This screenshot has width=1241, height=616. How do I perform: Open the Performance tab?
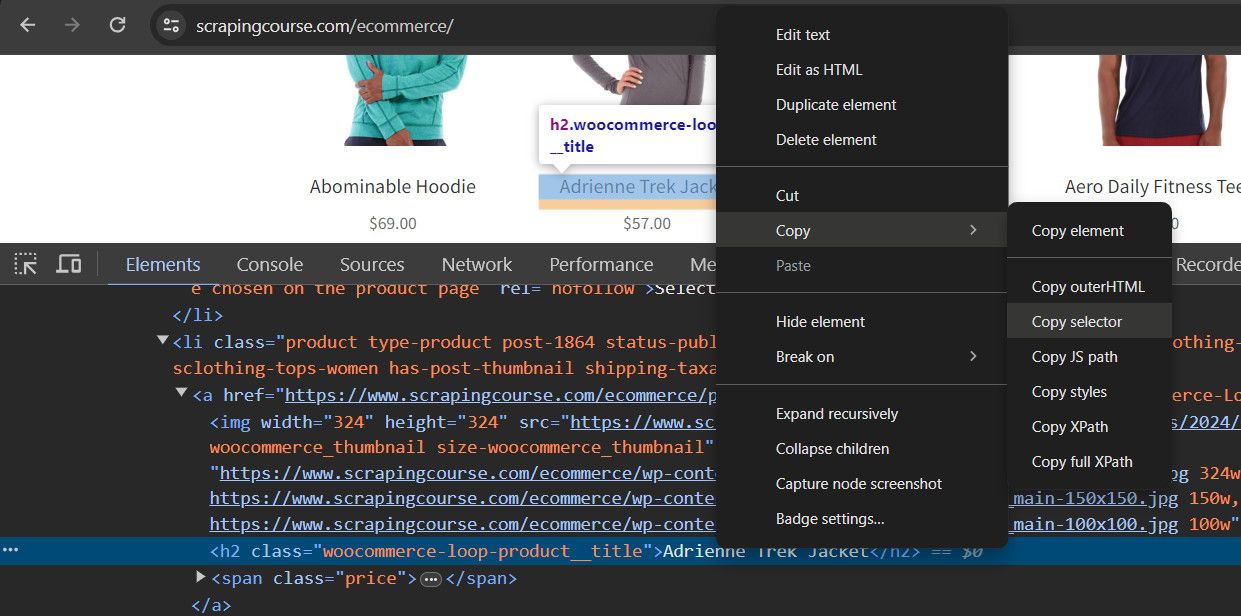coord(601,264)
